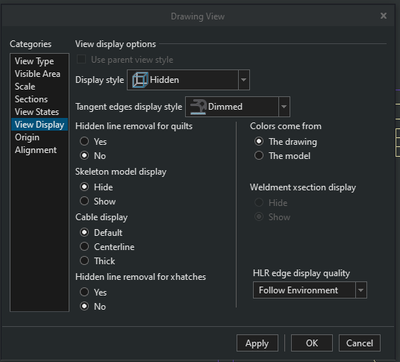Select Yes for hidden line removal for quilts
Screen dimensions: 400x362
coord(85,141)
